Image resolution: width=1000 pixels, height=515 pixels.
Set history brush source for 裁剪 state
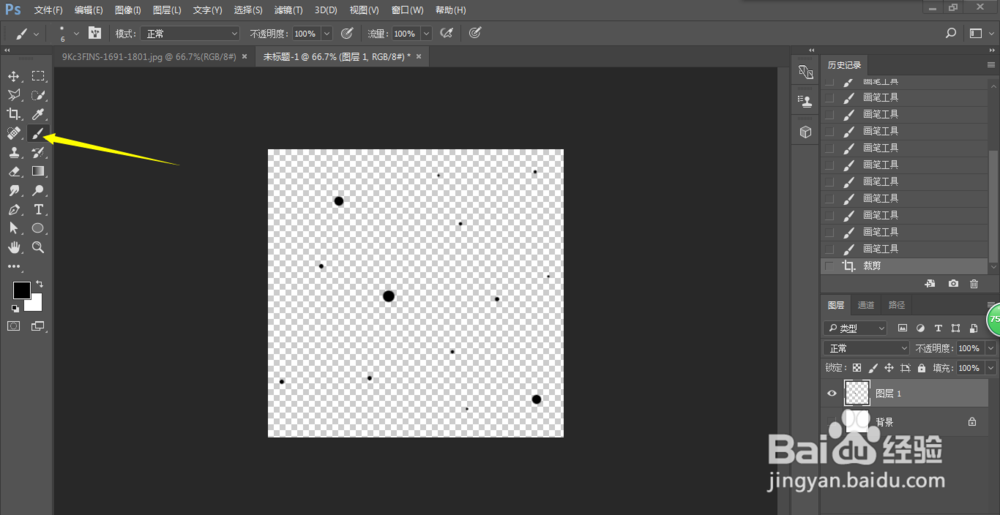point(829,266)
